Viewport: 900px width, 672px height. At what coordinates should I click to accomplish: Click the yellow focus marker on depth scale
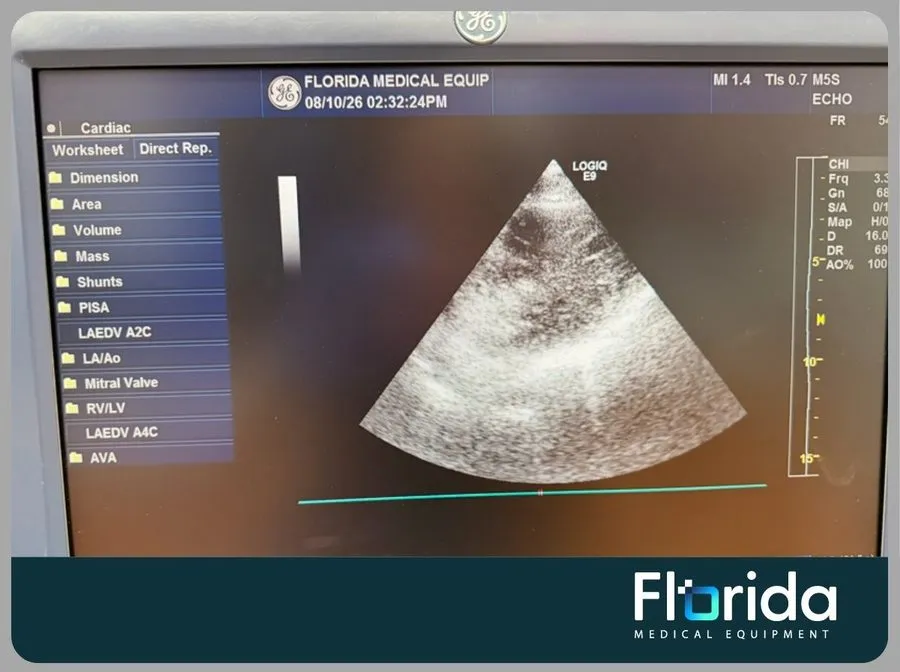[820, 320]
